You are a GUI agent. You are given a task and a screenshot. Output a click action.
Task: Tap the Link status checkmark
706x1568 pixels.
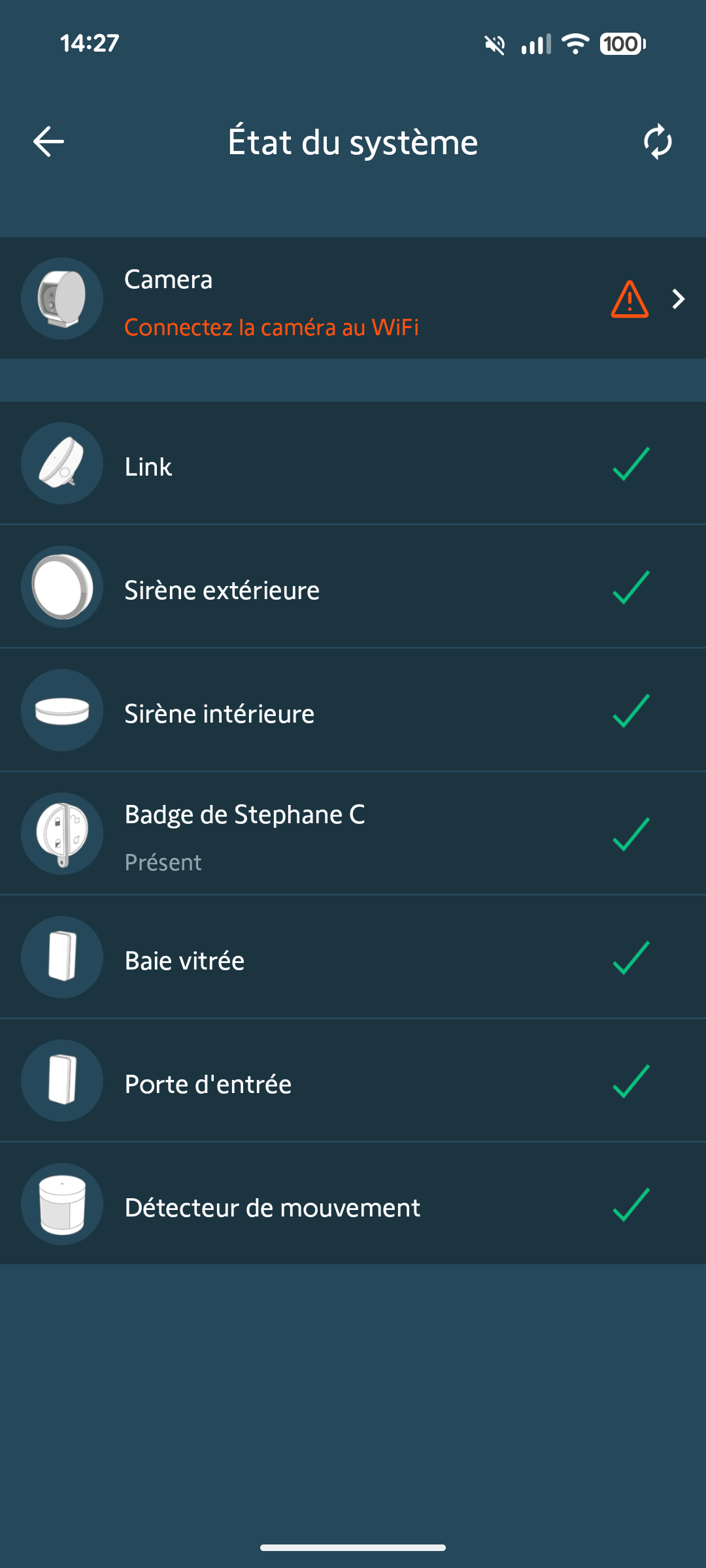[631, 464]
